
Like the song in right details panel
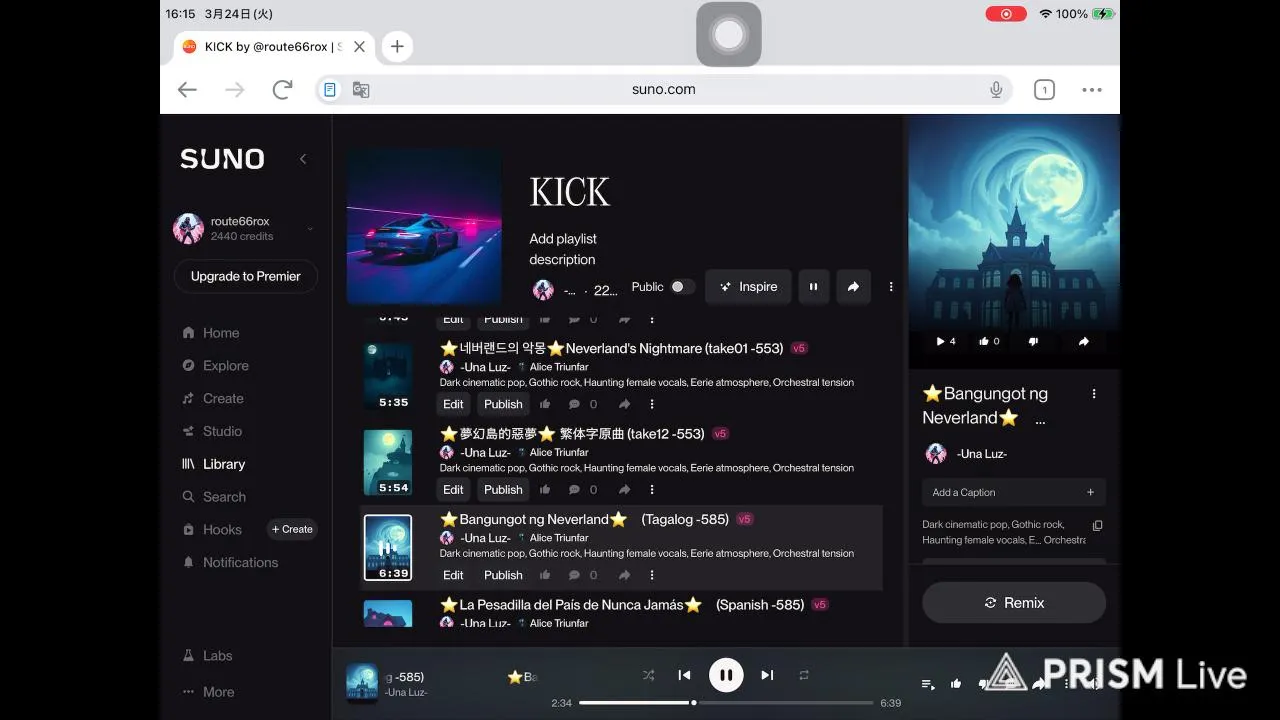[989, 341]
